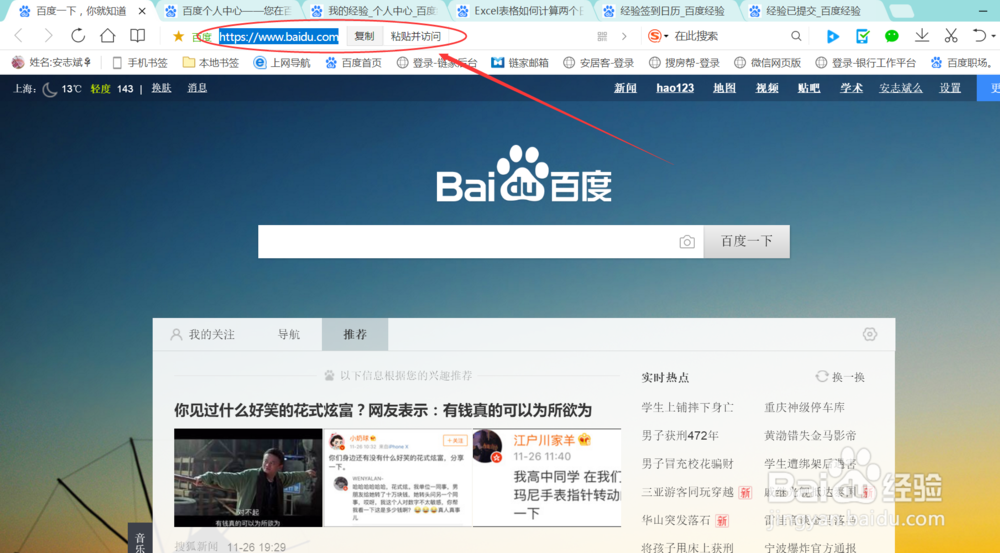The width and height of the screenshot is (1000, 553).
Task: Switch to the 经验已提交 tab
Action: 813,11
